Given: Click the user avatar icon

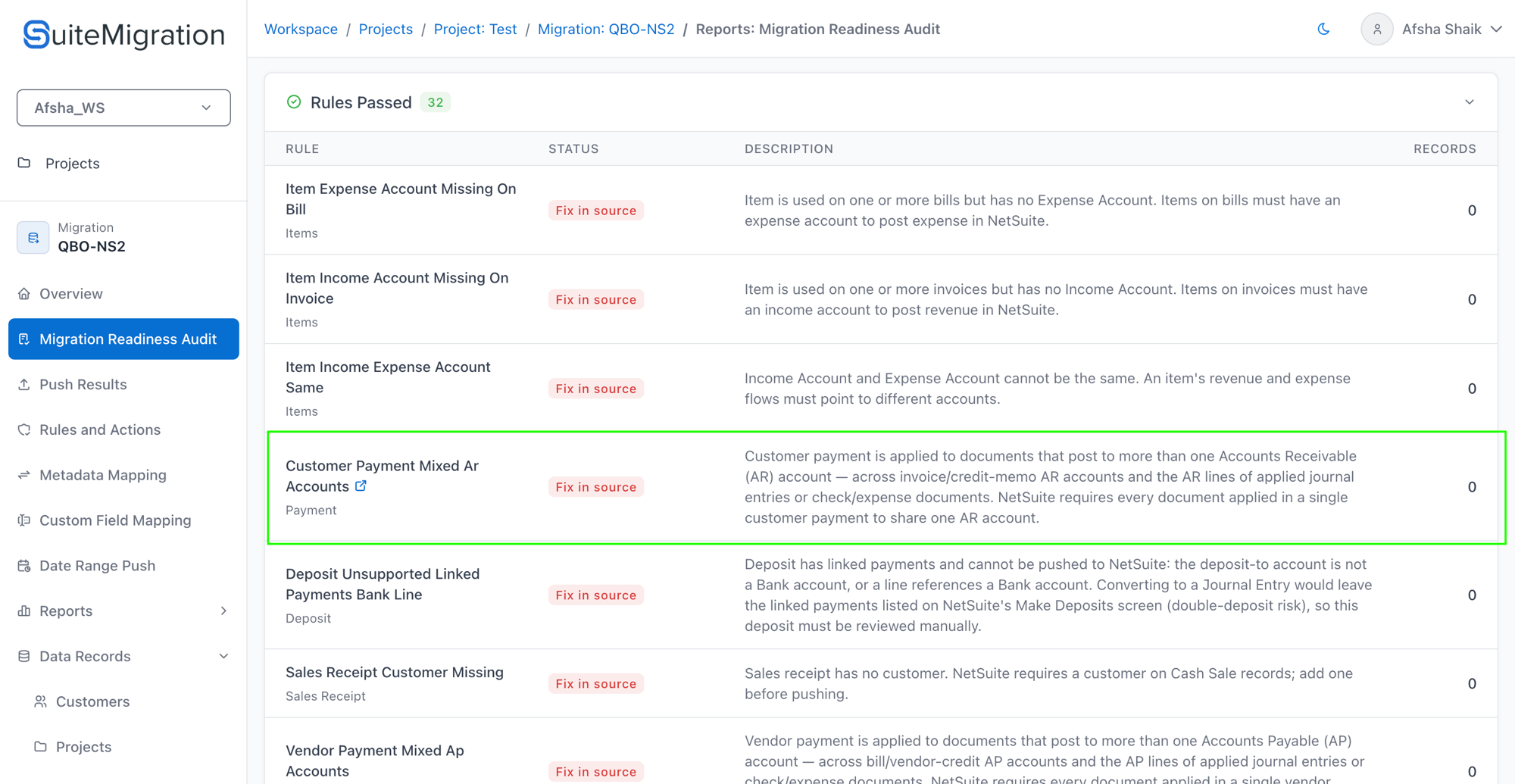Looking at the screenshot, I should pyautogui.click(x=1376, y=30).
